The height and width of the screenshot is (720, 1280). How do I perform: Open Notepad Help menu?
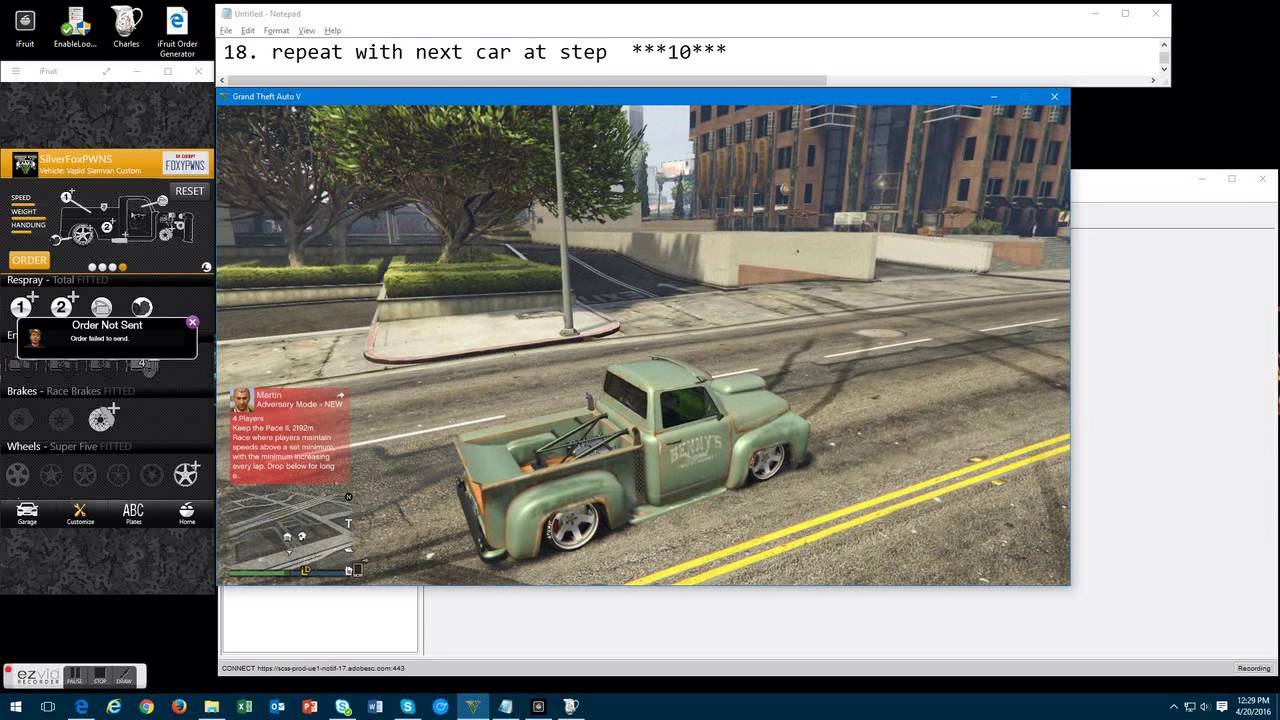click(333, 31)
